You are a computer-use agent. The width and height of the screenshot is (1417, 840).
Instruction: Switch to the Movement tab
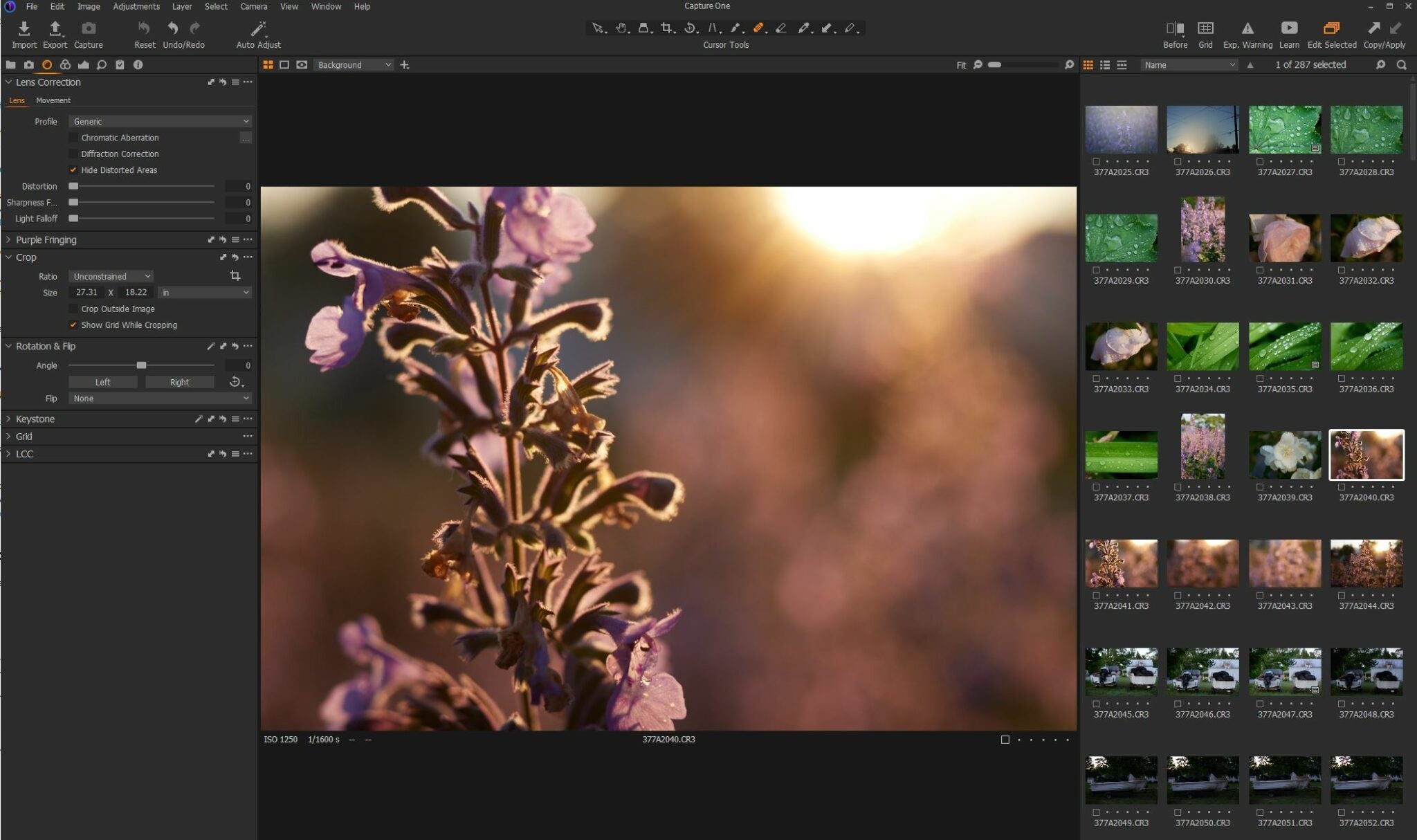pos(54,100)
